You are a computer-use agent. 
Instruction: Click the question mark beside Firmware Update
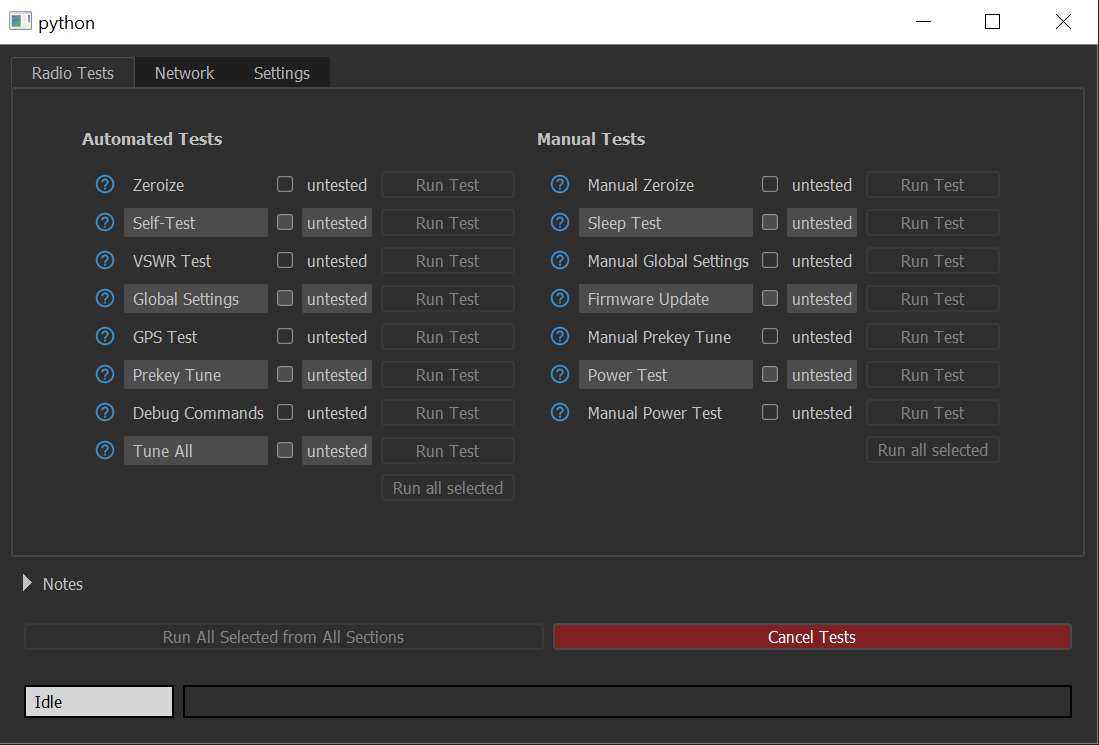(560, 299)
